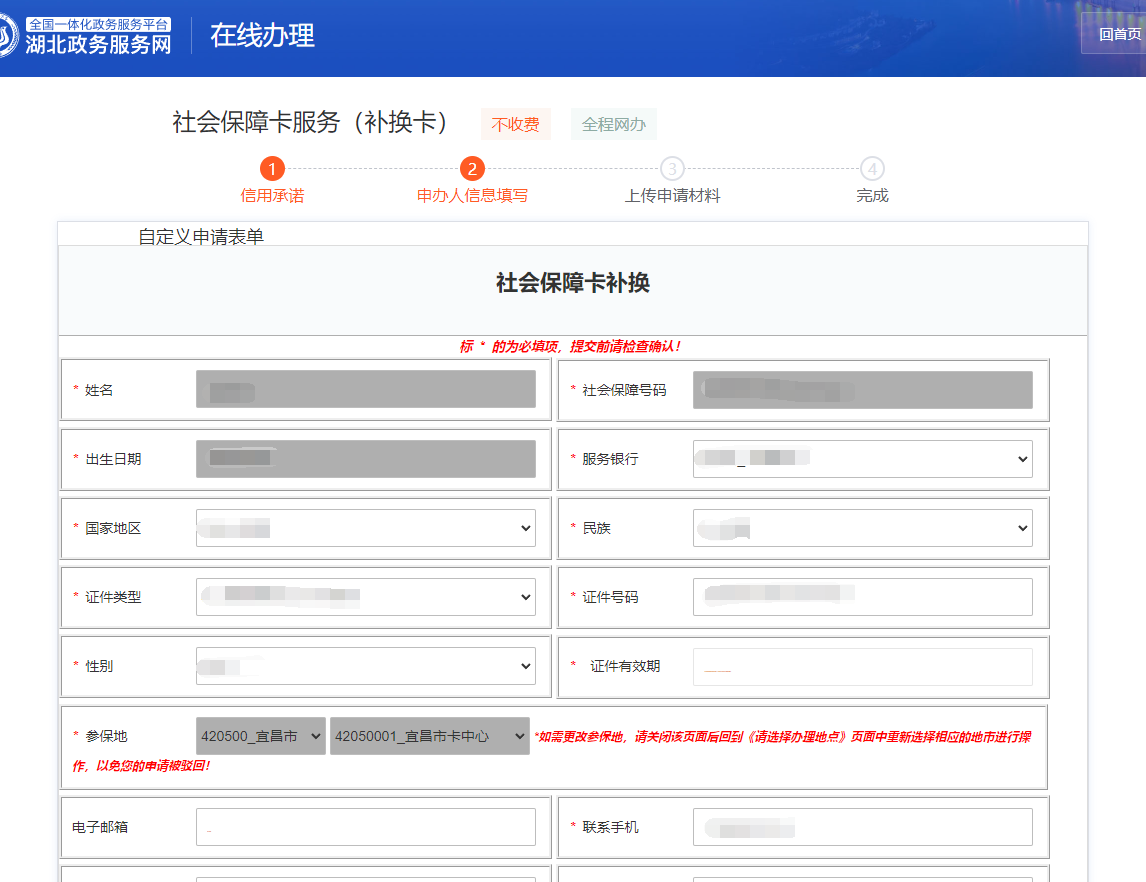
Task: Focus the 电子邮箱 input field
Action: pyautogui.click(x=365, y=827)
